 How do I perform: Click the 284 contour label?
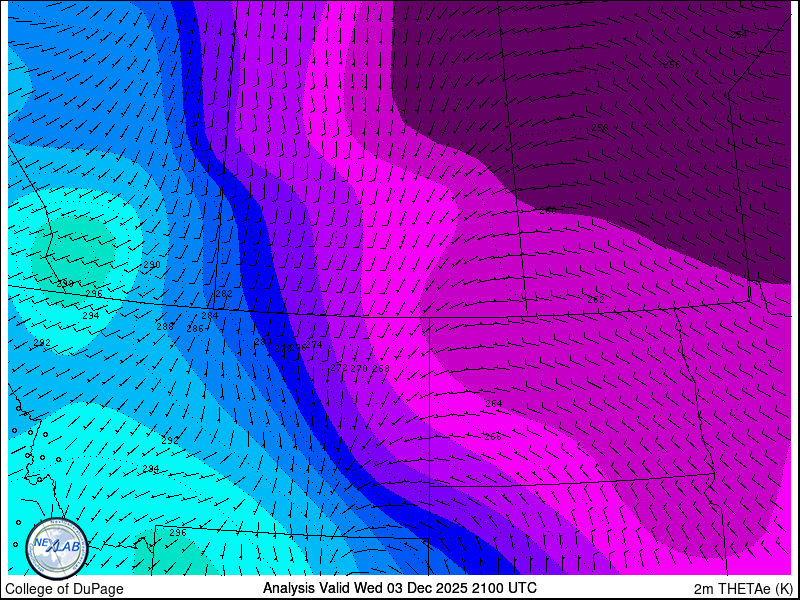coord(210,316)
